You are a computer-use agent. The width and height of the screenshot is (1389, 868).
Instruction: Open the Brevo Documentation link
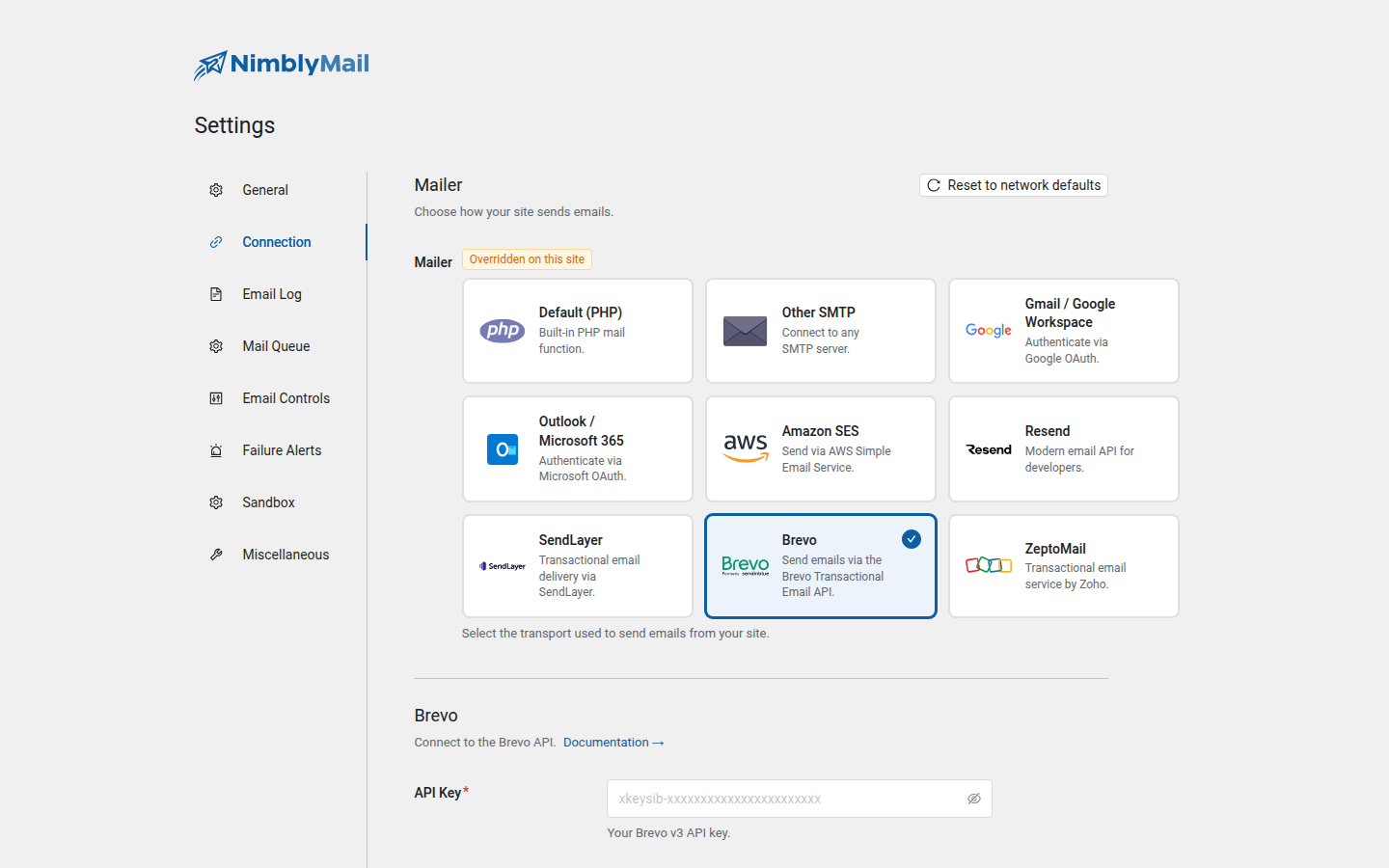tap(613, 743)
